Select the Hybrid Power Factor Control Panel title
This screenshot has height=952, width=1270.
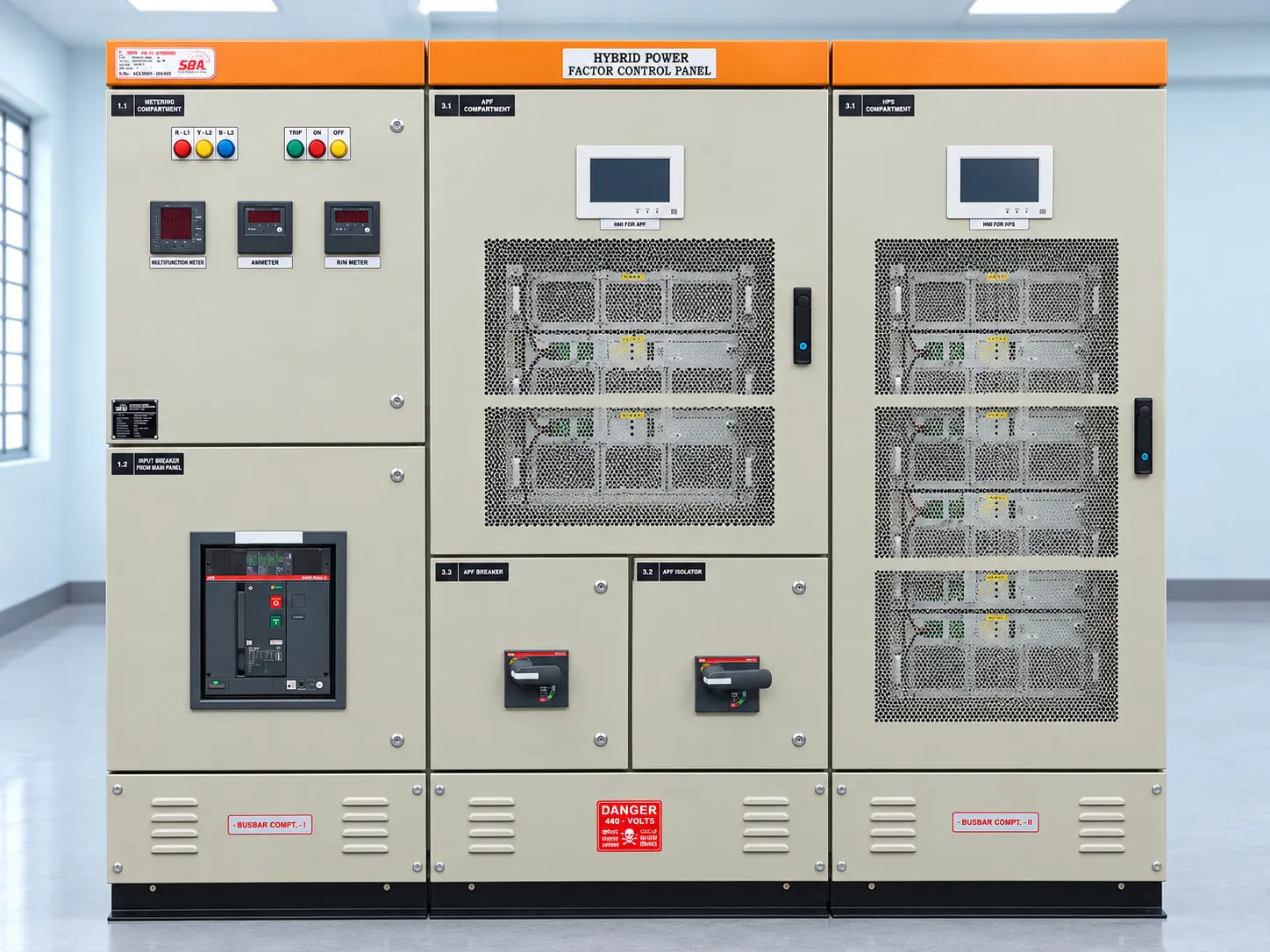coord(639,64)
